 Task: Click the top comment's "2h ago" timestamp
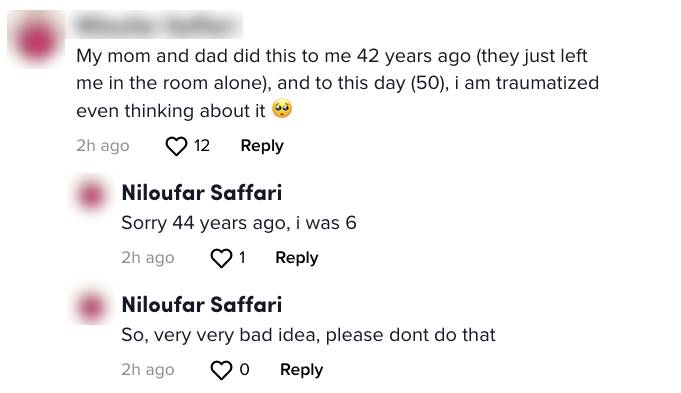coord(103,146)
